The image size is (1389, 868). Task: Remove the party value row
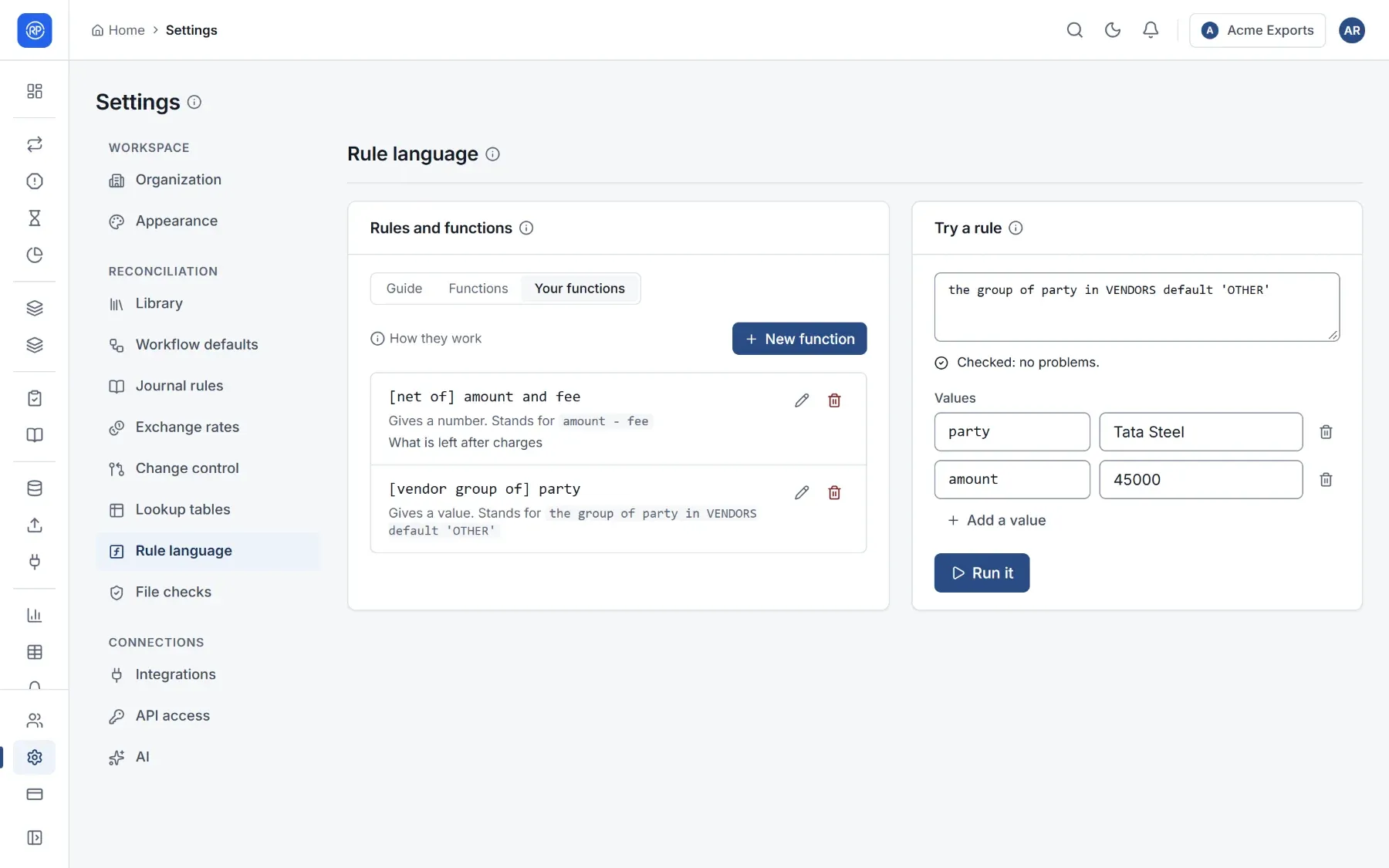tap(1326, 432)
